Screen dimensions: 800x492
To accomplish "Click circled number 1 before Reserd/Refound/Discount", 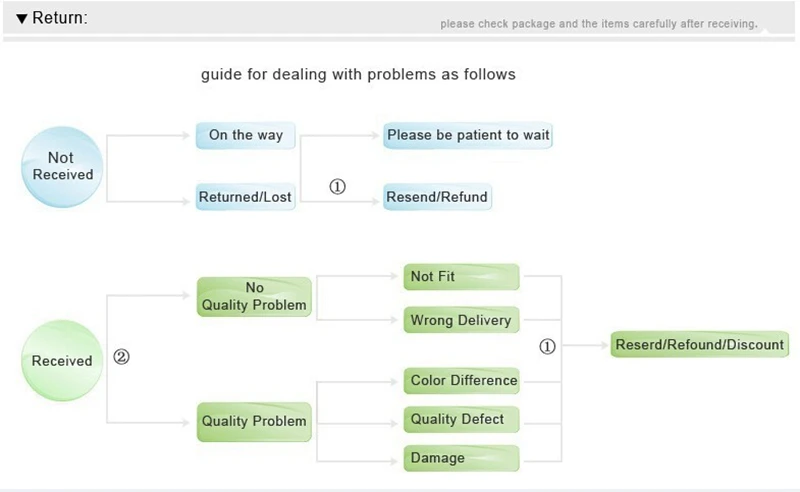I will click(x=547, y=347).
